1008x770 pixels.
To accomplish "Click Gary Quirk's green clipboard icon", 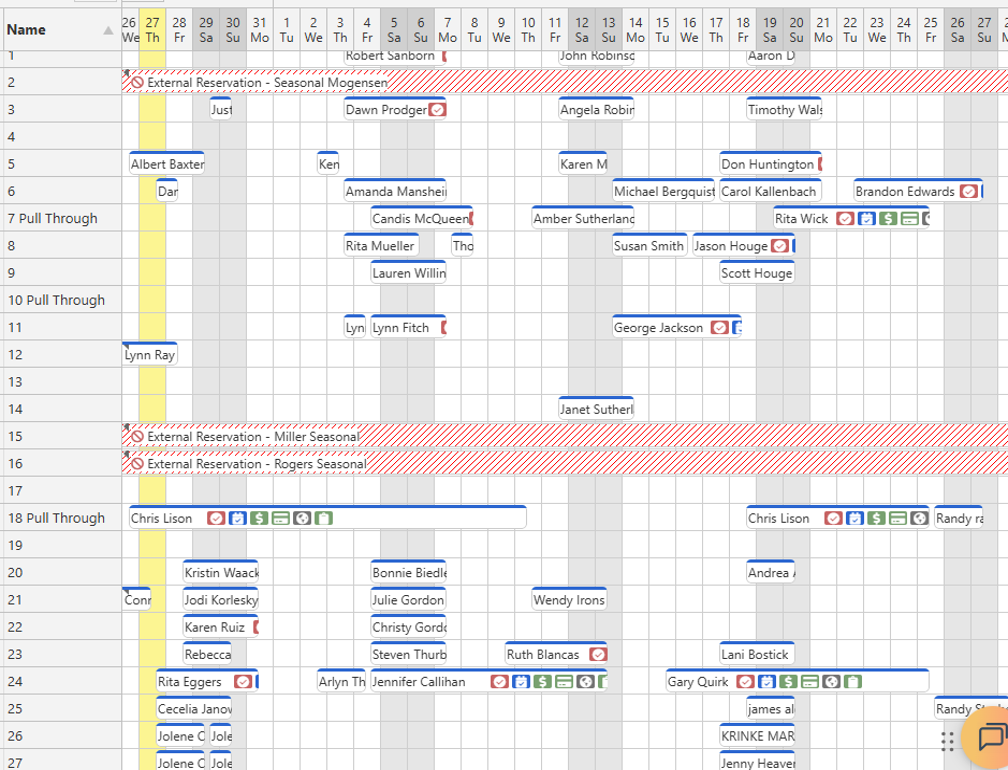I will coord(852,681).
